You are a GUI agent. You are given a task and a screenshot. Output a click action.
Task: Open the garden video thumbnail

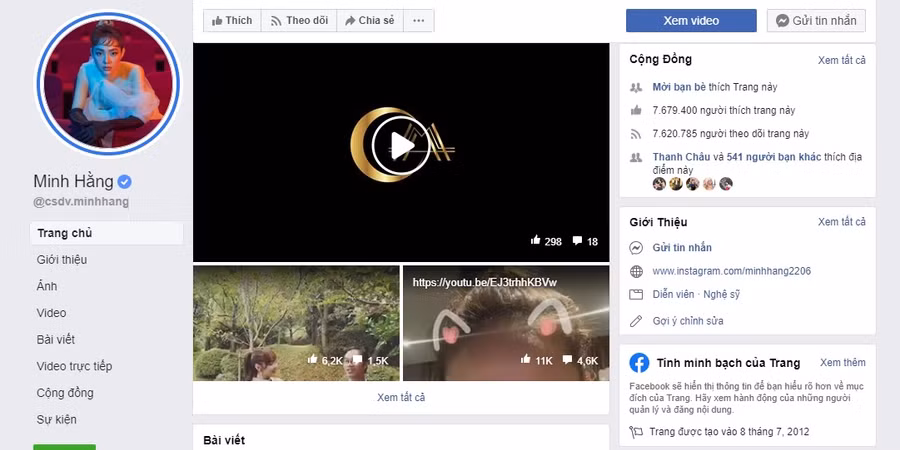pyautogui.click(x=296, y=322)
